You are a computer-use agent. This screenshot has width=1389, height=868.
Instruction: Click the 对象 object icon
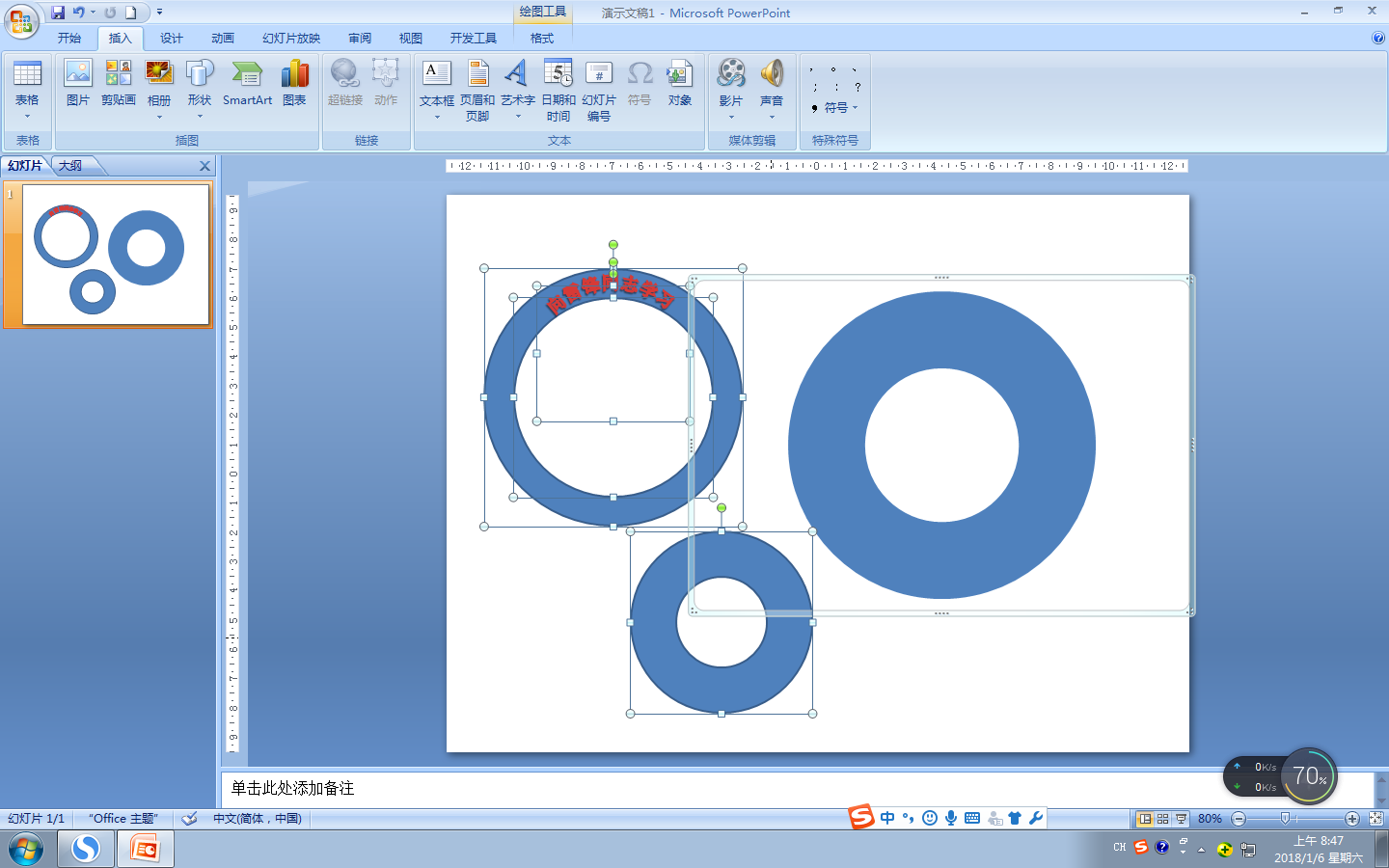click(x=679, y=83)
